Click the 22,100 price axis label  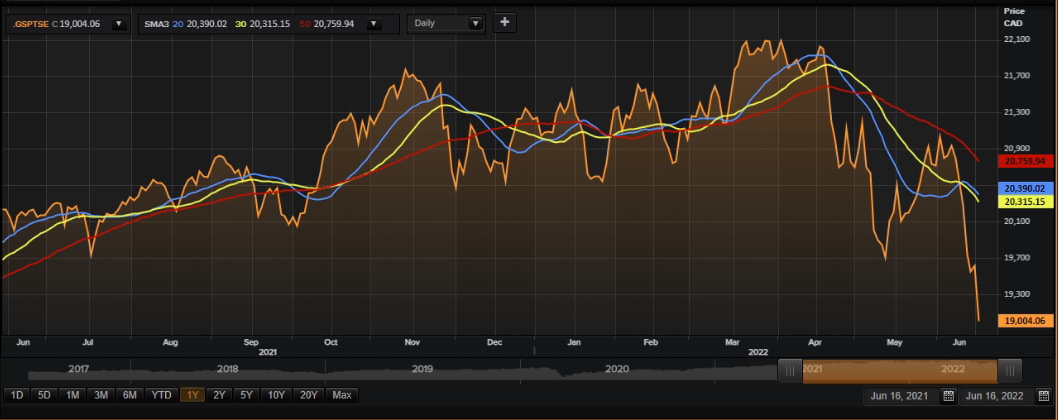1017,39
